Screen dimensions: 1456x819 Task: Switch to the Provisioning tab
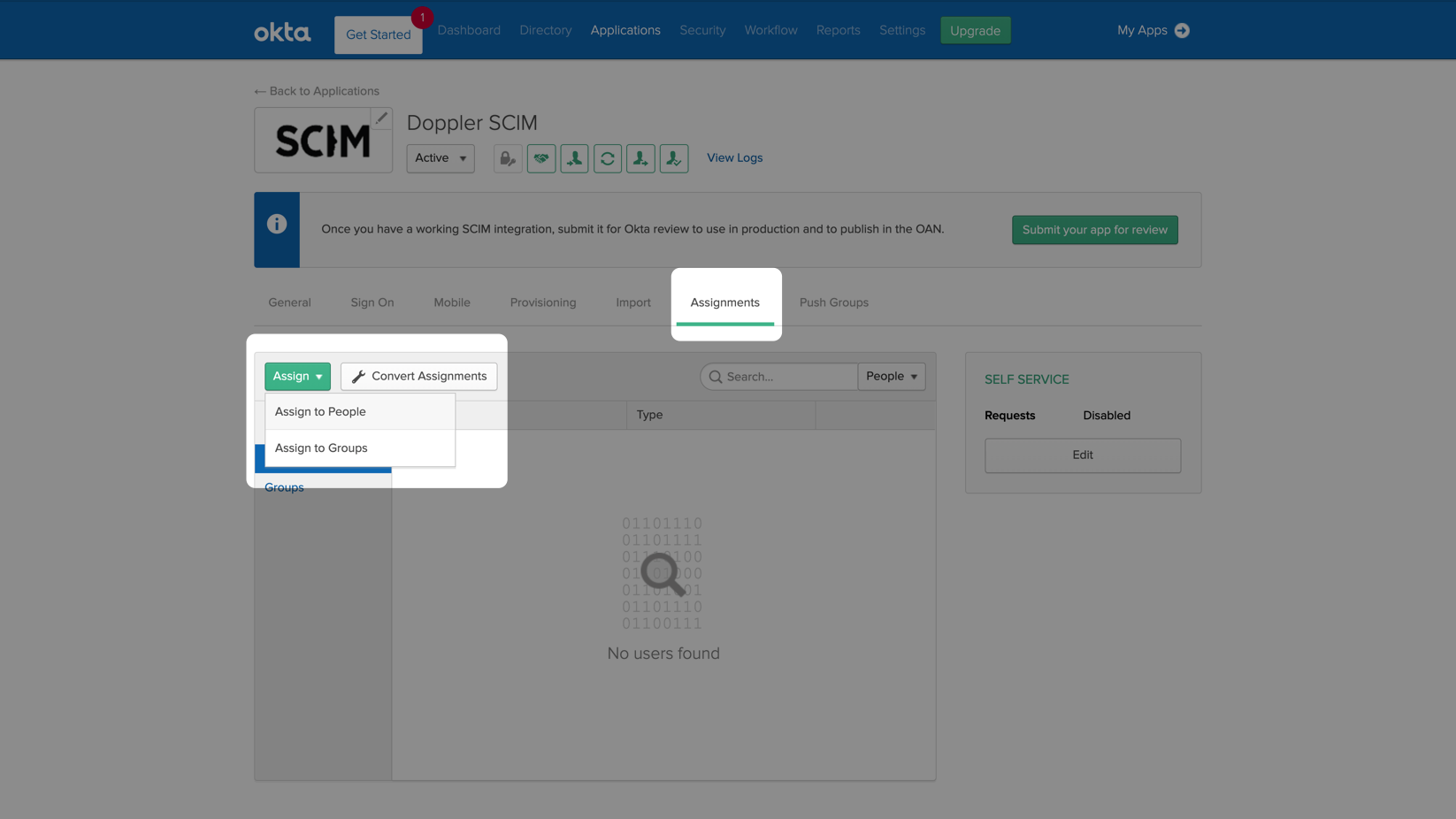[543, 302]
